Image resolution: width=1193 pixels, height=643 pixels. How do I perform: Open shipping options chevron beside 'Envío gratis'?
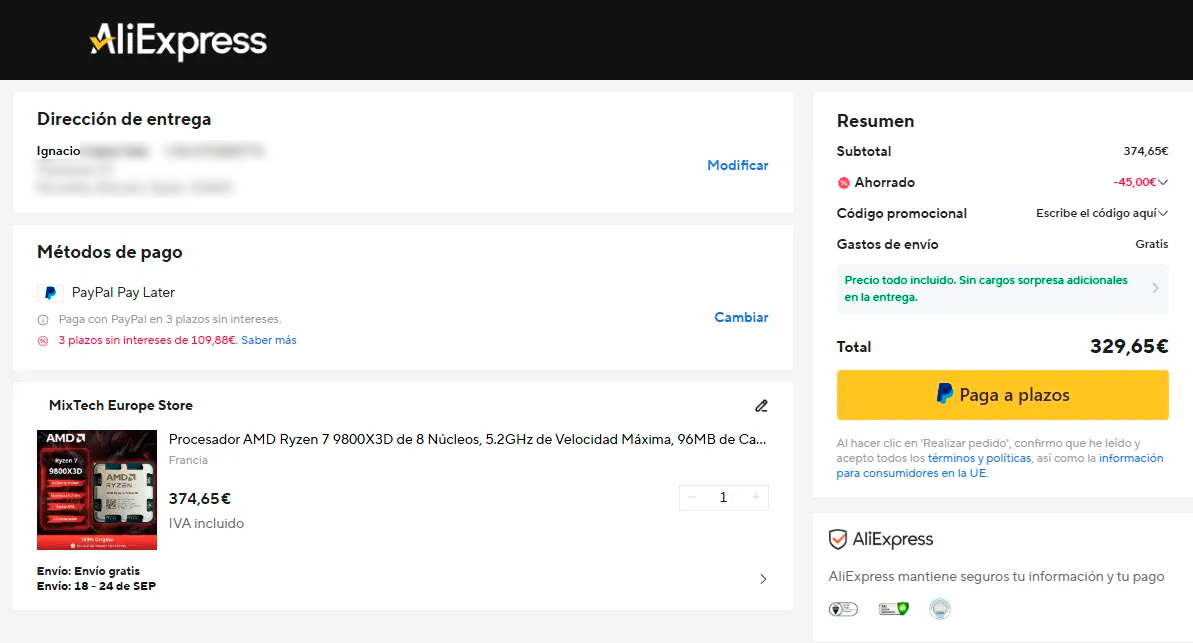click(x=763, y=579)
